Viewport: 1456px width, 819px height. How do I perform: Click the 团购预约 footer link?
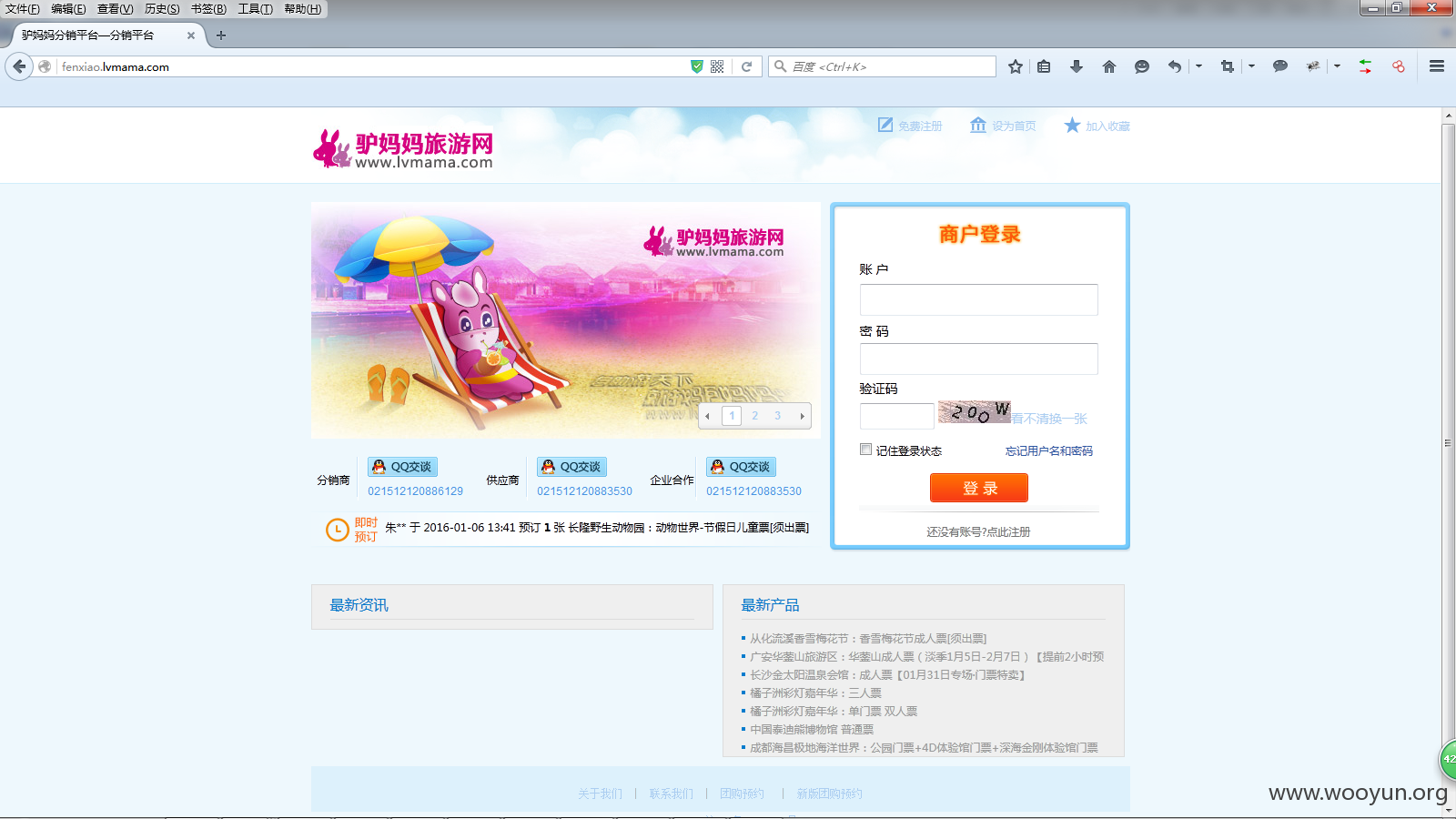tap(743, 794)
